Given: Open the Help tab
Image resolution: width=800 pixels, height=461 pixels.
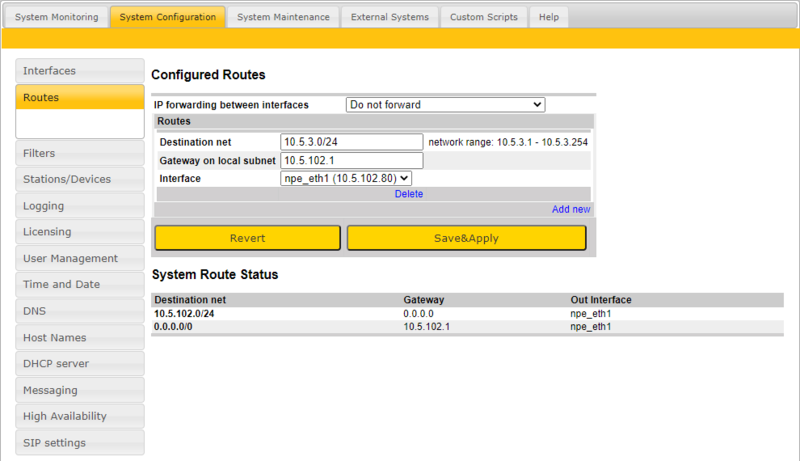Looking at the screenshot, I should tap(548, 17).
